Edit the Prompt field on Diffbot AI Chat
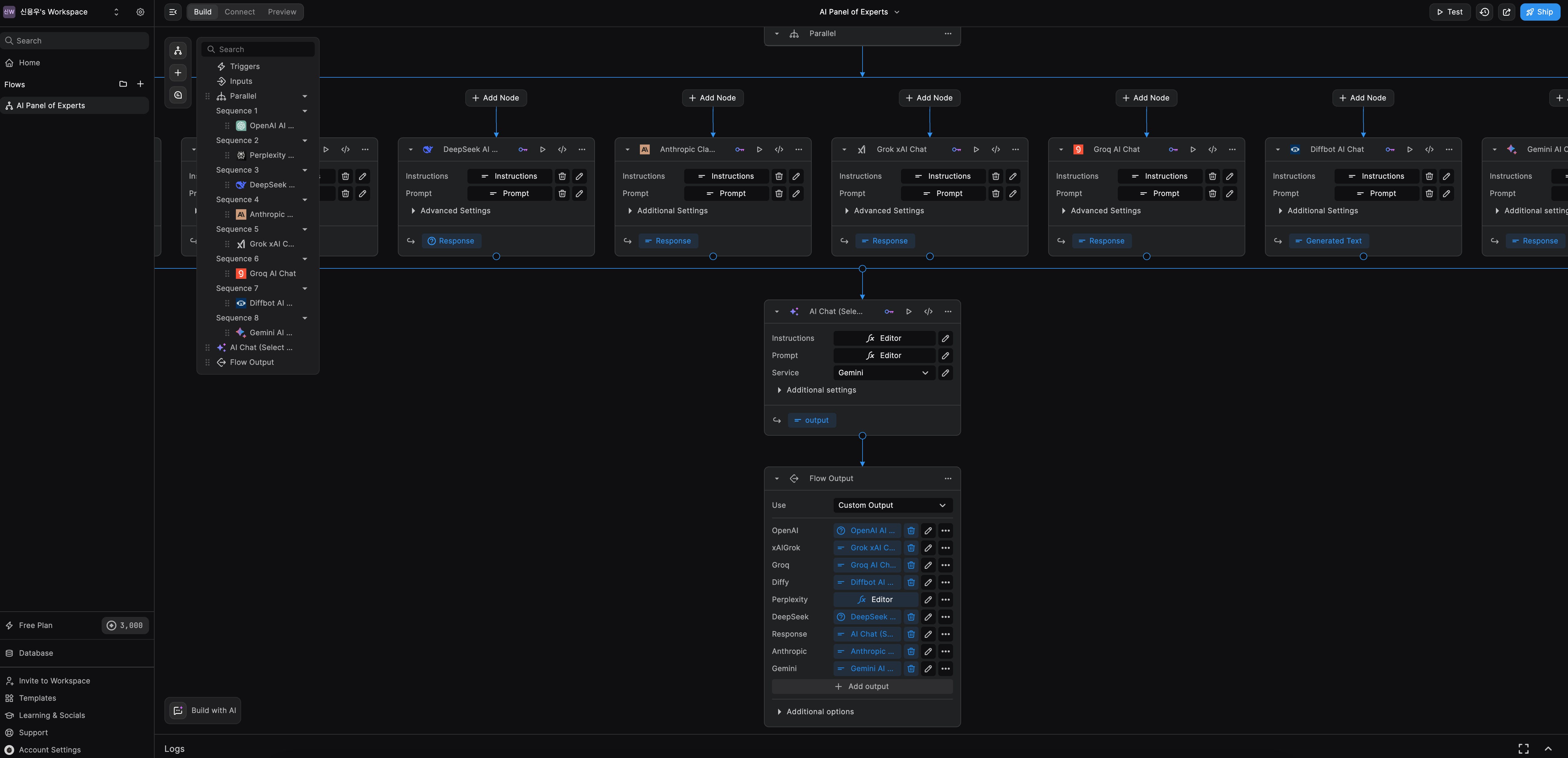 (1446, 194)
